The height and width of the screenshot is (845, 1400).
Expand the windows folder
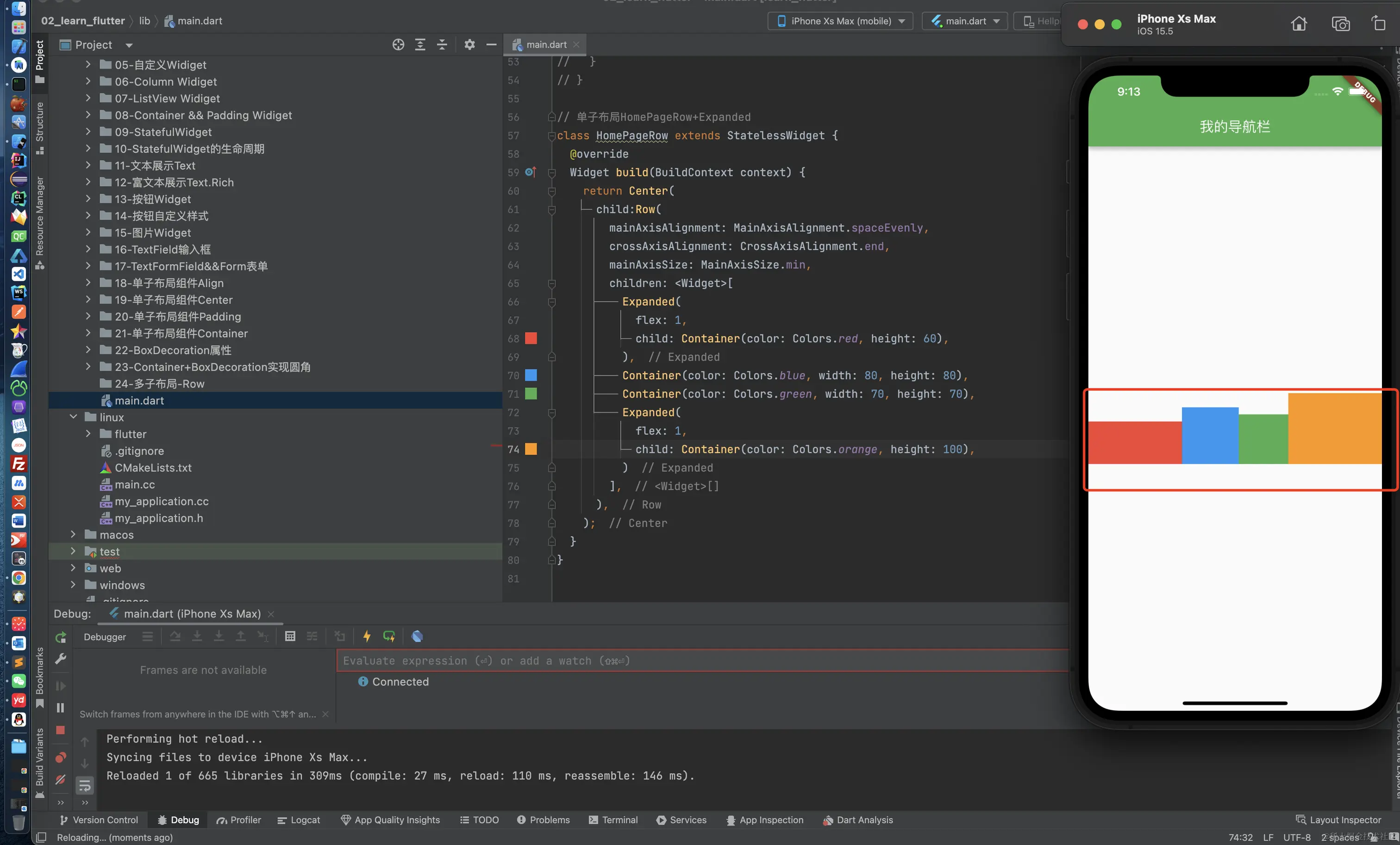pos(73,584)
